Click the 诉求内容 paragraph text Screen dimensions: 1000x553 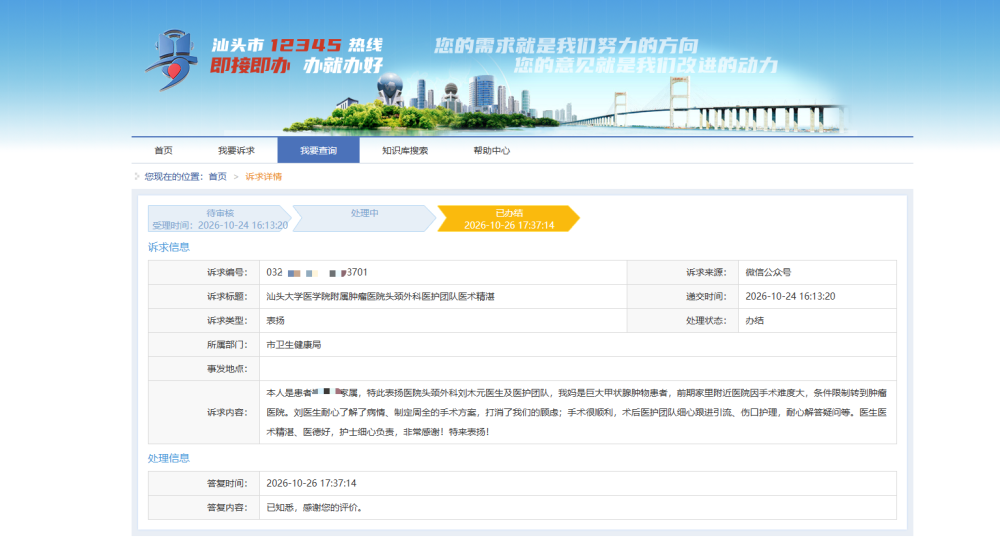577,413
